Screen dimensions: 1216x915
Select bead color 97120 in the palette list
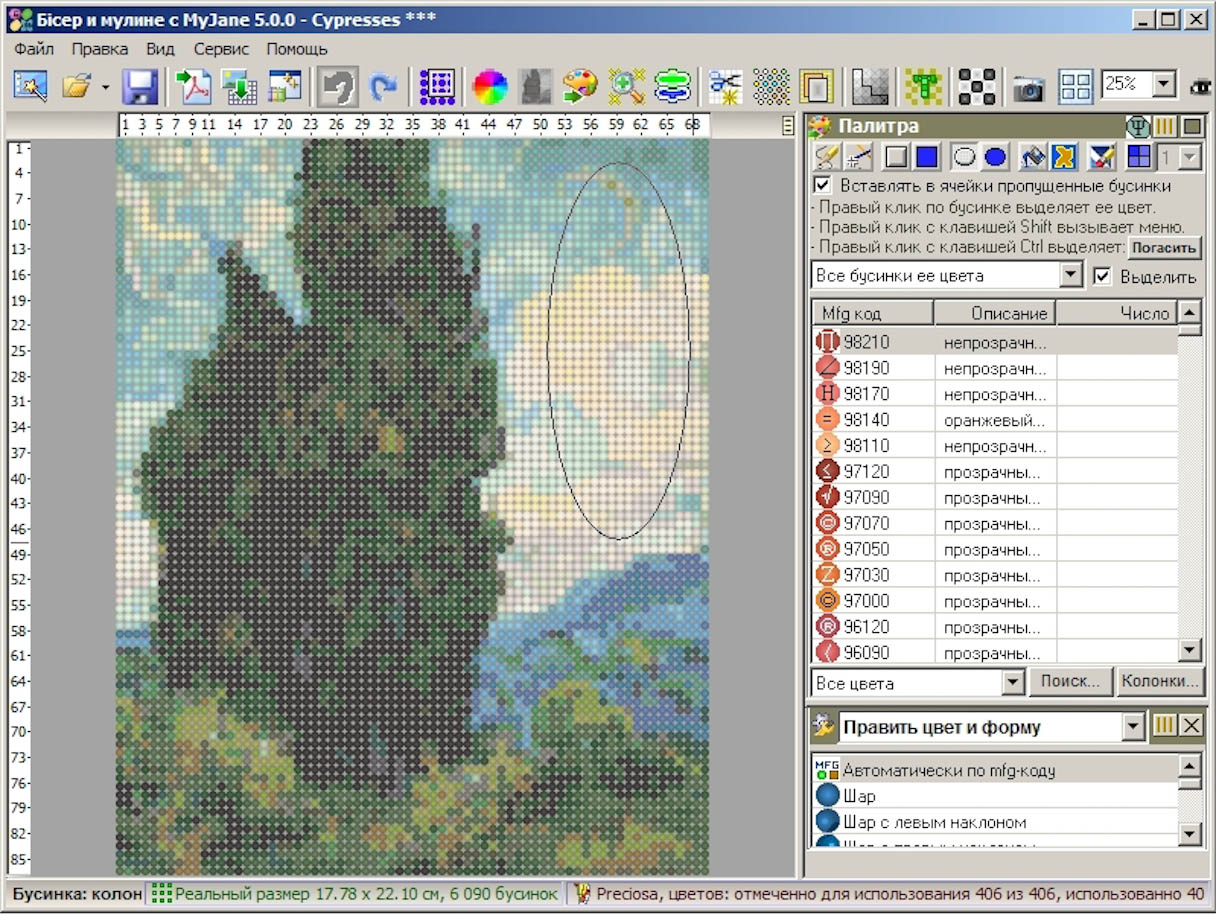[x=994, y=472]
